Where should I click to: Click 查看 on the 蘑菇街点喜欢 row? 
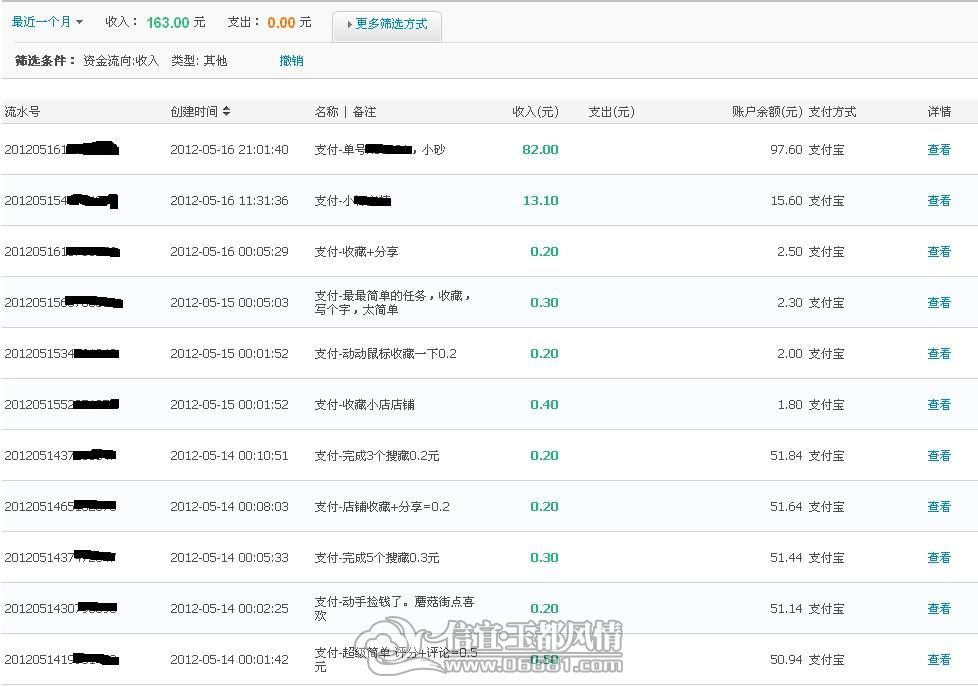click(x=939, y=608)
